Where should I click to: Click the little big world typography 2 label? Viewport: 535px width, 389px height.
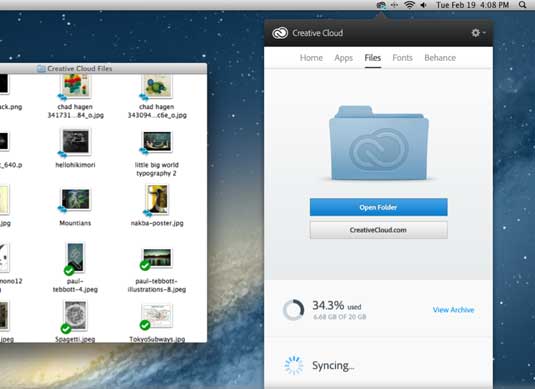(x=157, y=169)
